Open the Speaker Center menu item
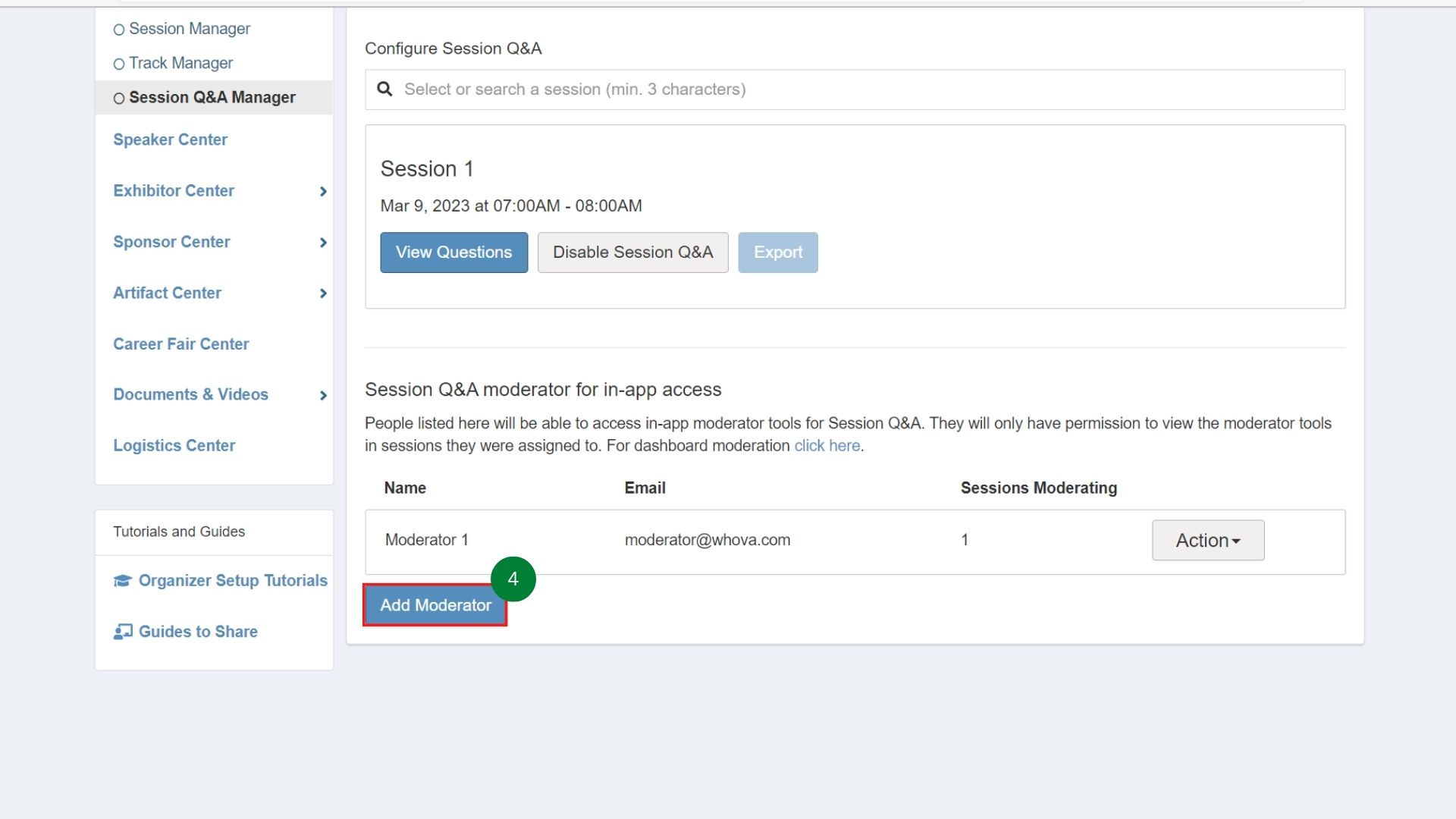The height and width of the screenshot is (819, 1456). point(170,140)
